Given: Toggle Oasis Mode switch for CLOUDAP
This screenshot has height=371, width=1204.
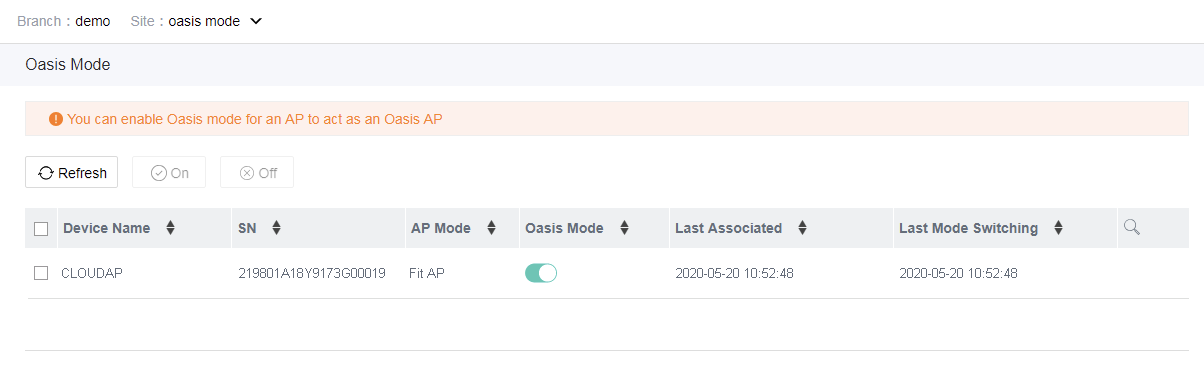Looking at the screenshot, I should coord(541,273).
